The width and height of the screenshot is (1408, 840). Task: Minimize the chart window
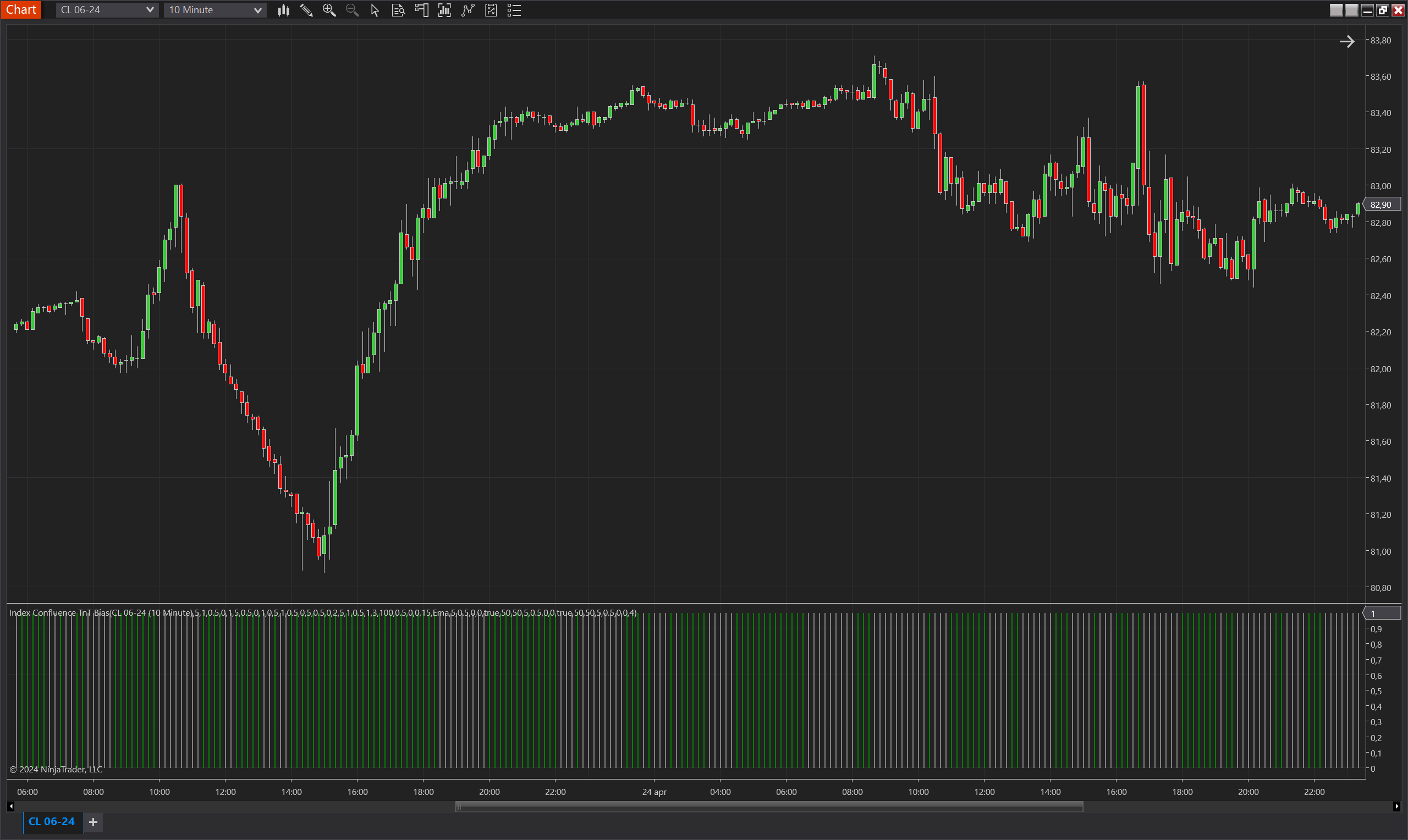tap(1367, 10)
